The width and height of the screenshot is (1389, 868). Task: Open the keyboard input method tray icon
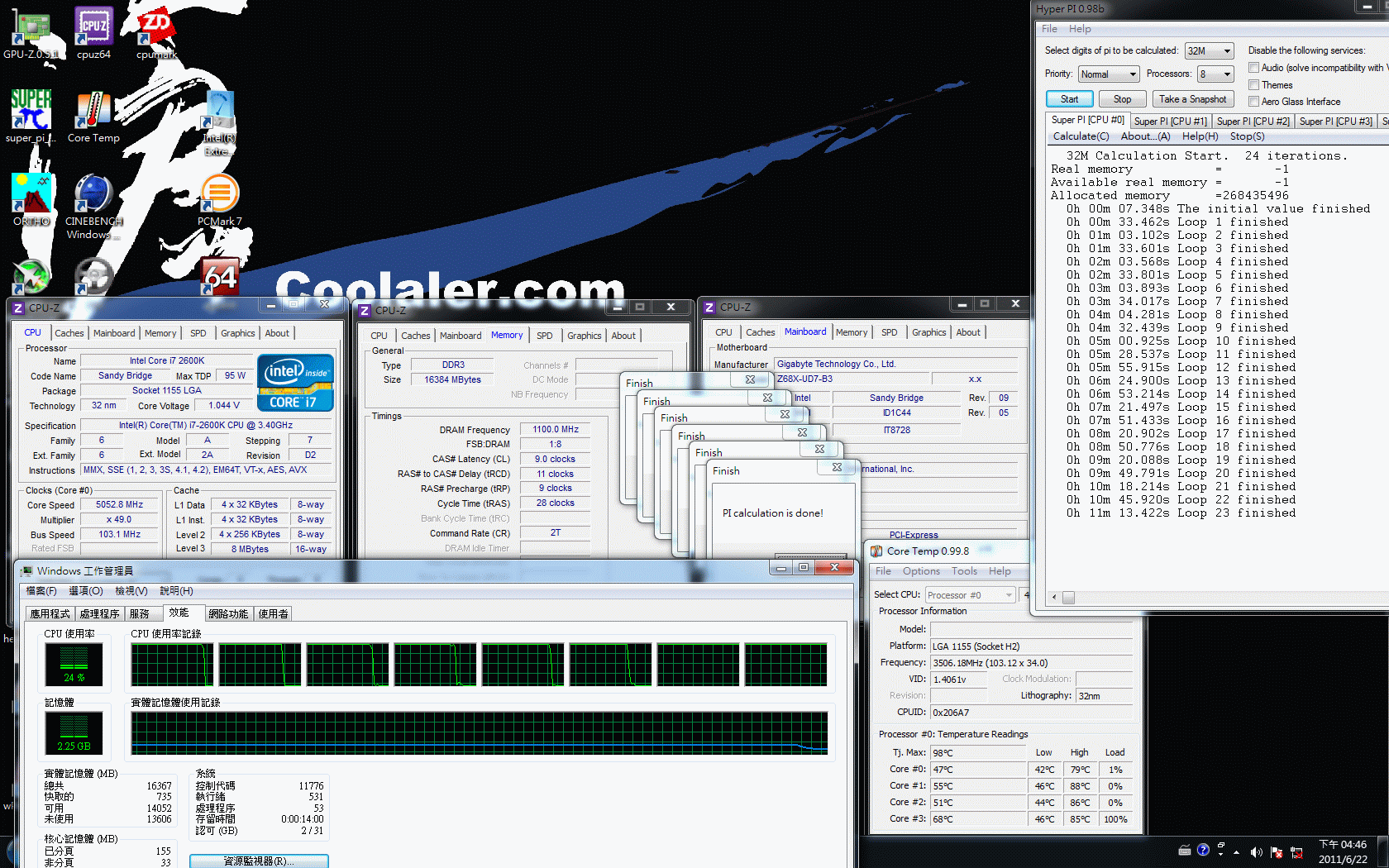pos(1185,850)
